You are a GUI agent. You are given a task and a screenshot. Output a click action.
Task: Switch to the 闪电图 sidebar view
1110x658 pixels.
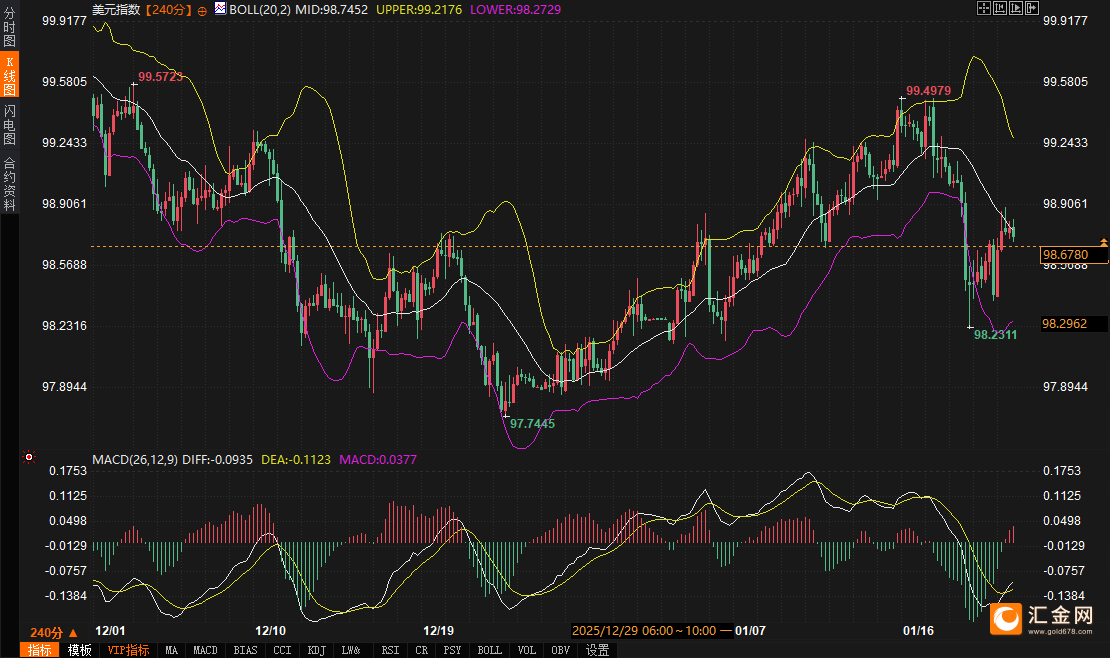click(10, 124)
